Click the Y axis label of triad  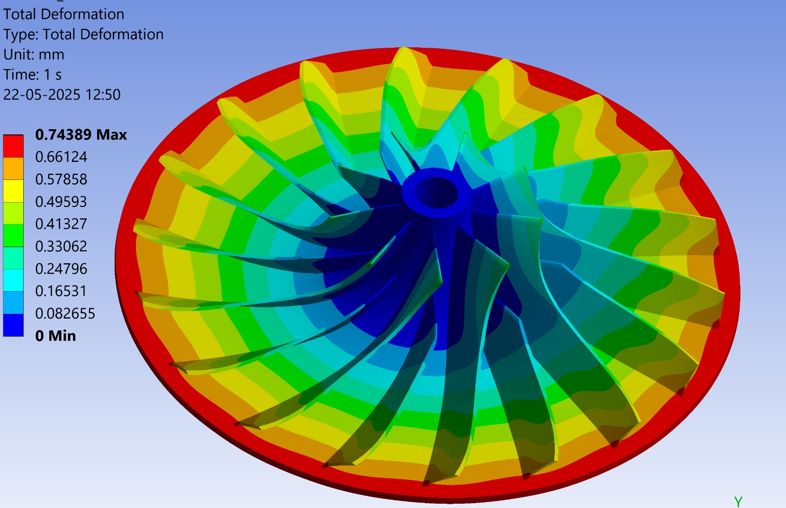coord(738,501)
